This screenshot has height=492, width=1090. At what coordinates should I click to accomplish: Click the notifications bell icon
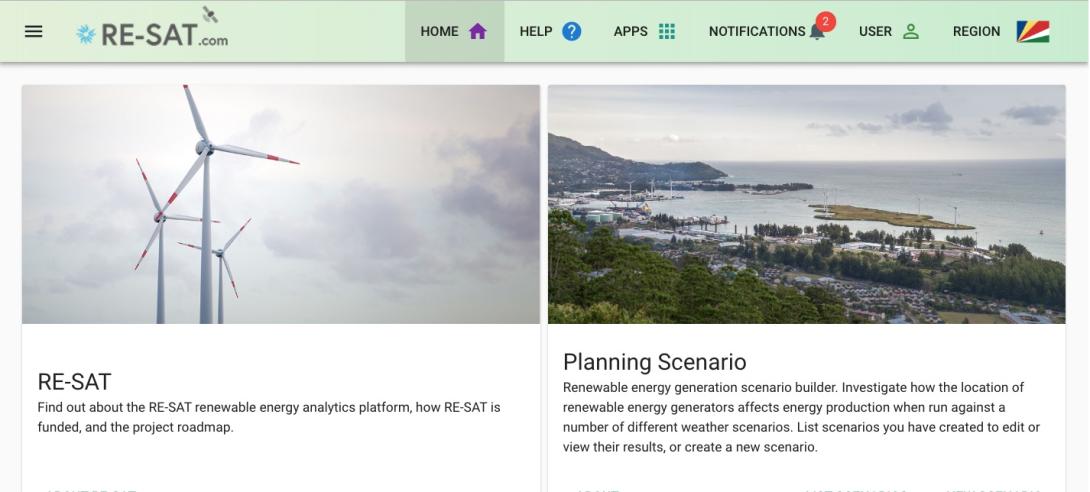tap(818, 32)
